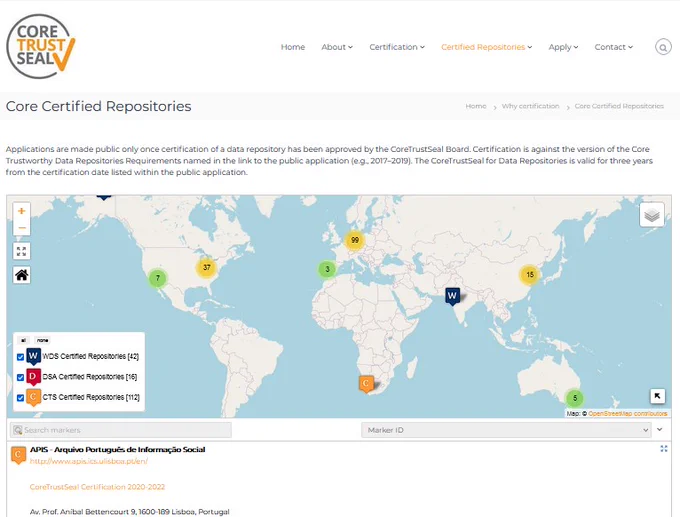Click the legend 'all' button
The height and width of the screenshot is (517, 680).
click(x=23, y=340)
